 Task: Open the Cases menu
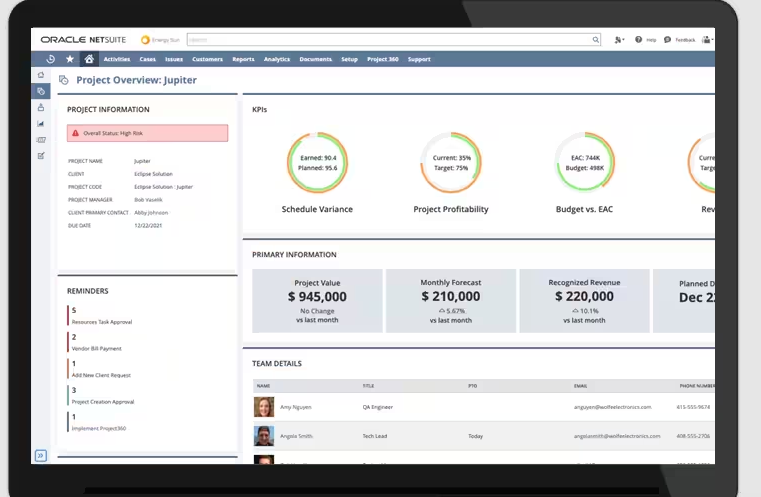coord(148,59)
